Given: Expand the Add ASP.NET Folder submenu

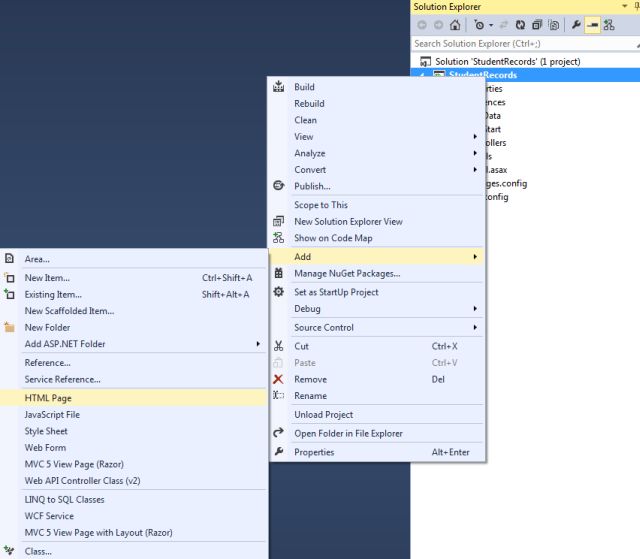Looking at the screenshot, I should [x=133, y=344].
